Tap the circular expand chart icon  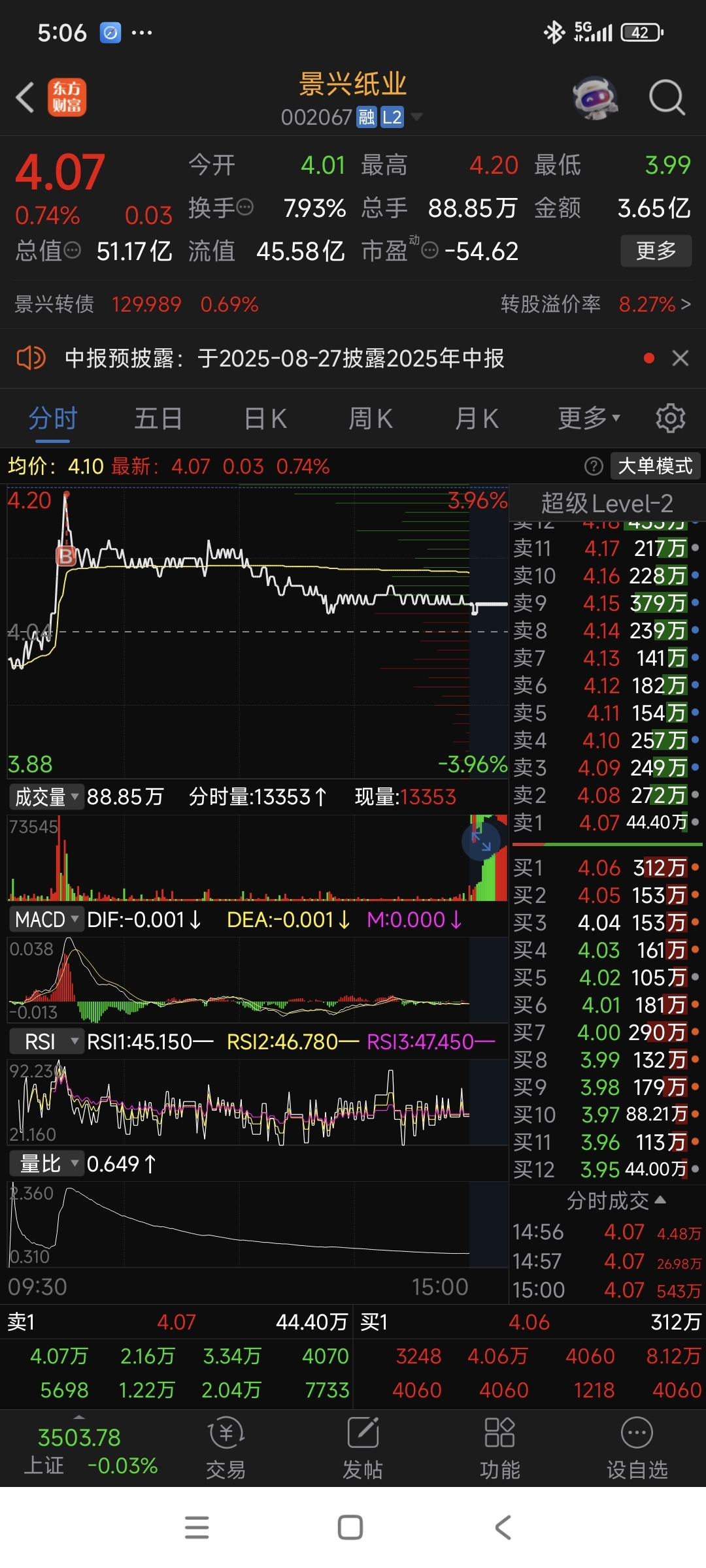[x=481, y=841]
